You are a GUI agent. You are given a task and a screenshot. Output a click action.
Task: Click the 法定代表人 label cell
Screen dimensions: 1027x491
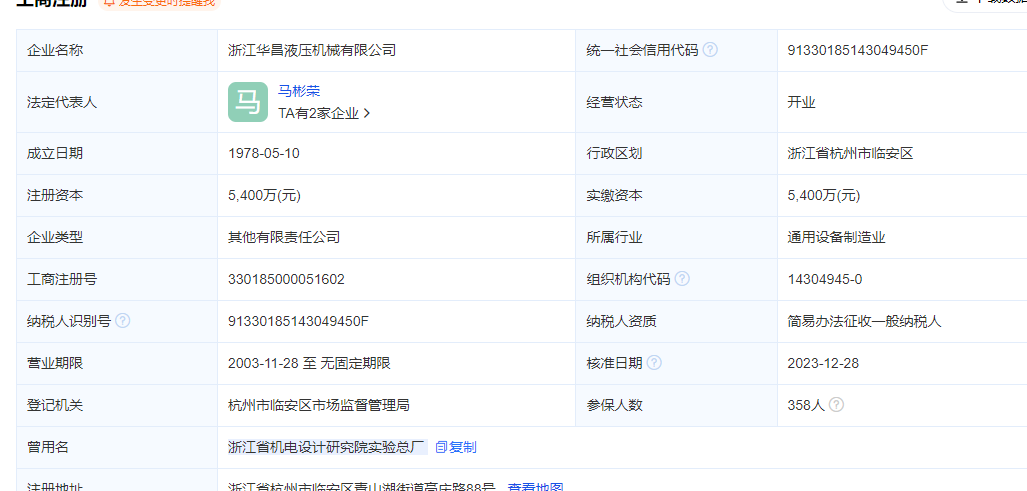coord(117,102)
